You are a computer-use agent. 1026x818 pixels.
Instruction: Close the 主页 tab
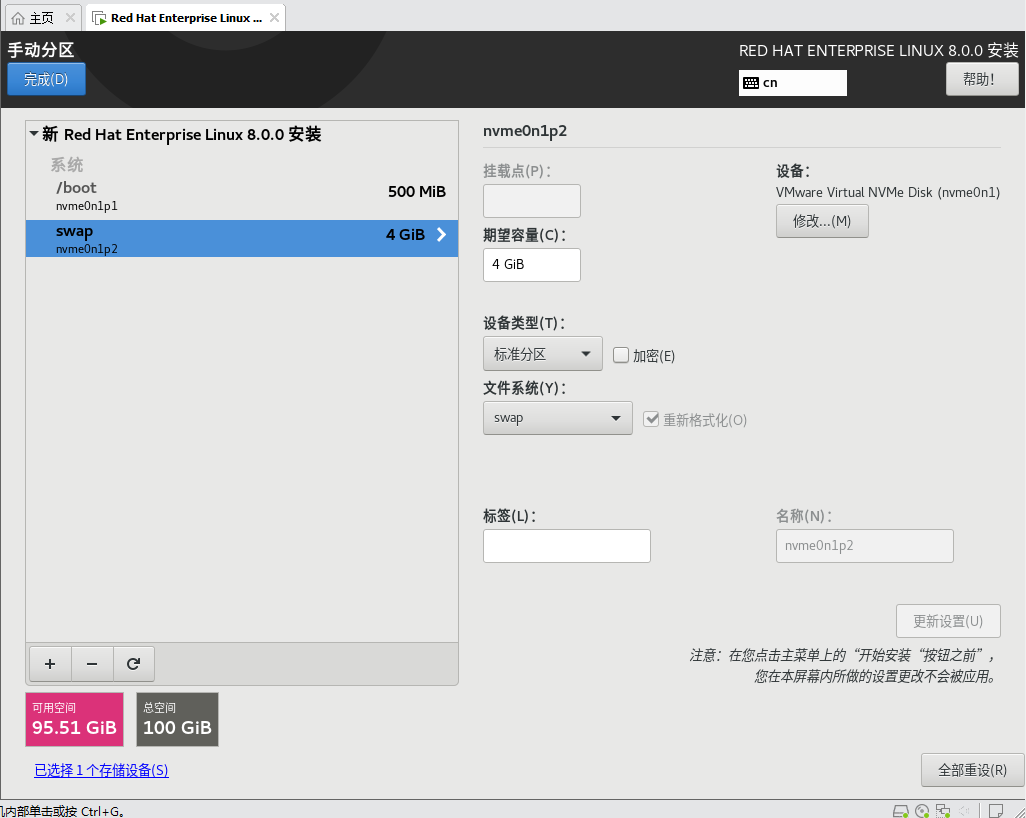tap(70, 18)
